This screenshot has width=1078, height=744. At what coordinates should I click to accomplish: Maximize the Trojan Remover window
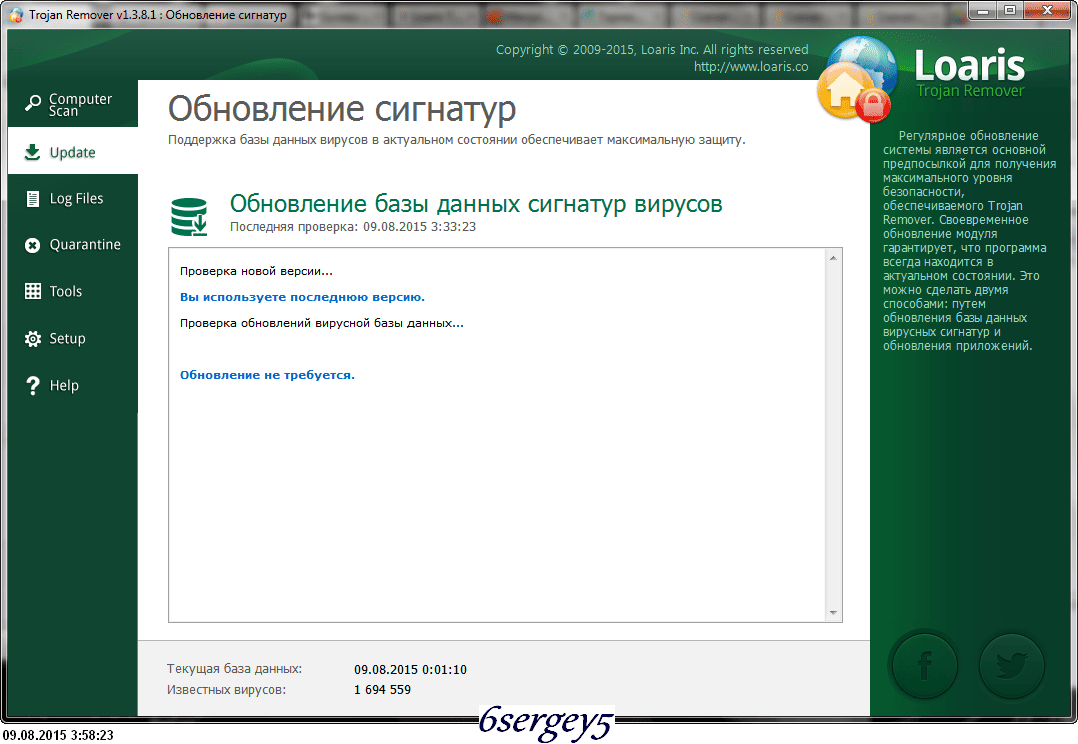point(1010,10)
